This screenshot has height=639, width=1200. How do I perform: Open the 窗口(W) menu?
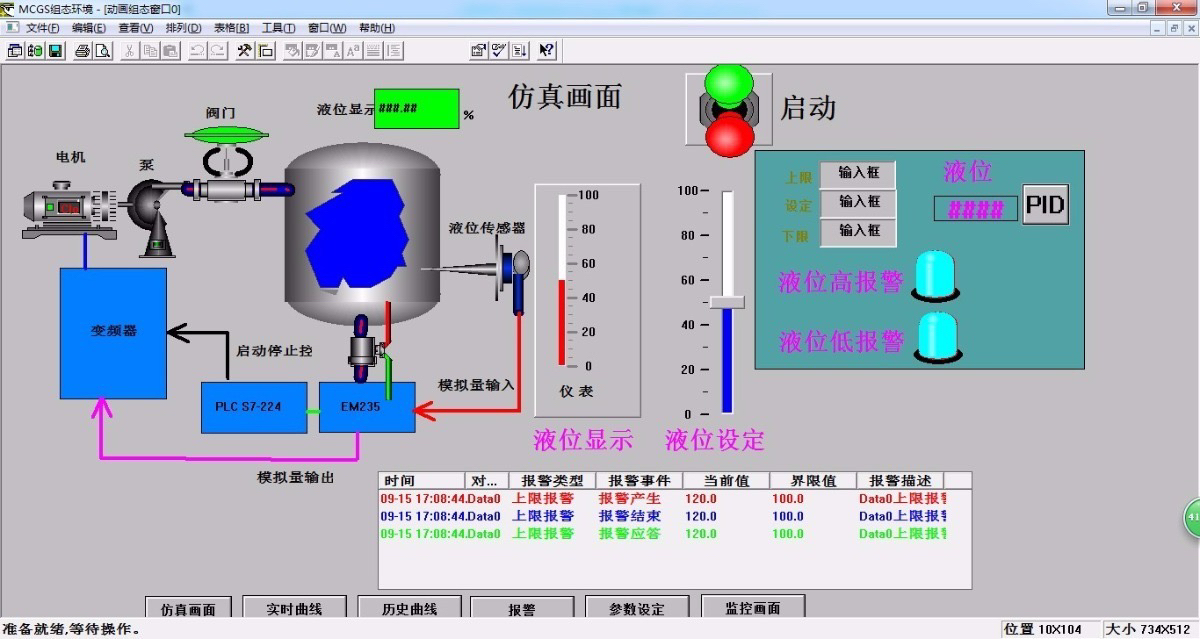(327, 28)
